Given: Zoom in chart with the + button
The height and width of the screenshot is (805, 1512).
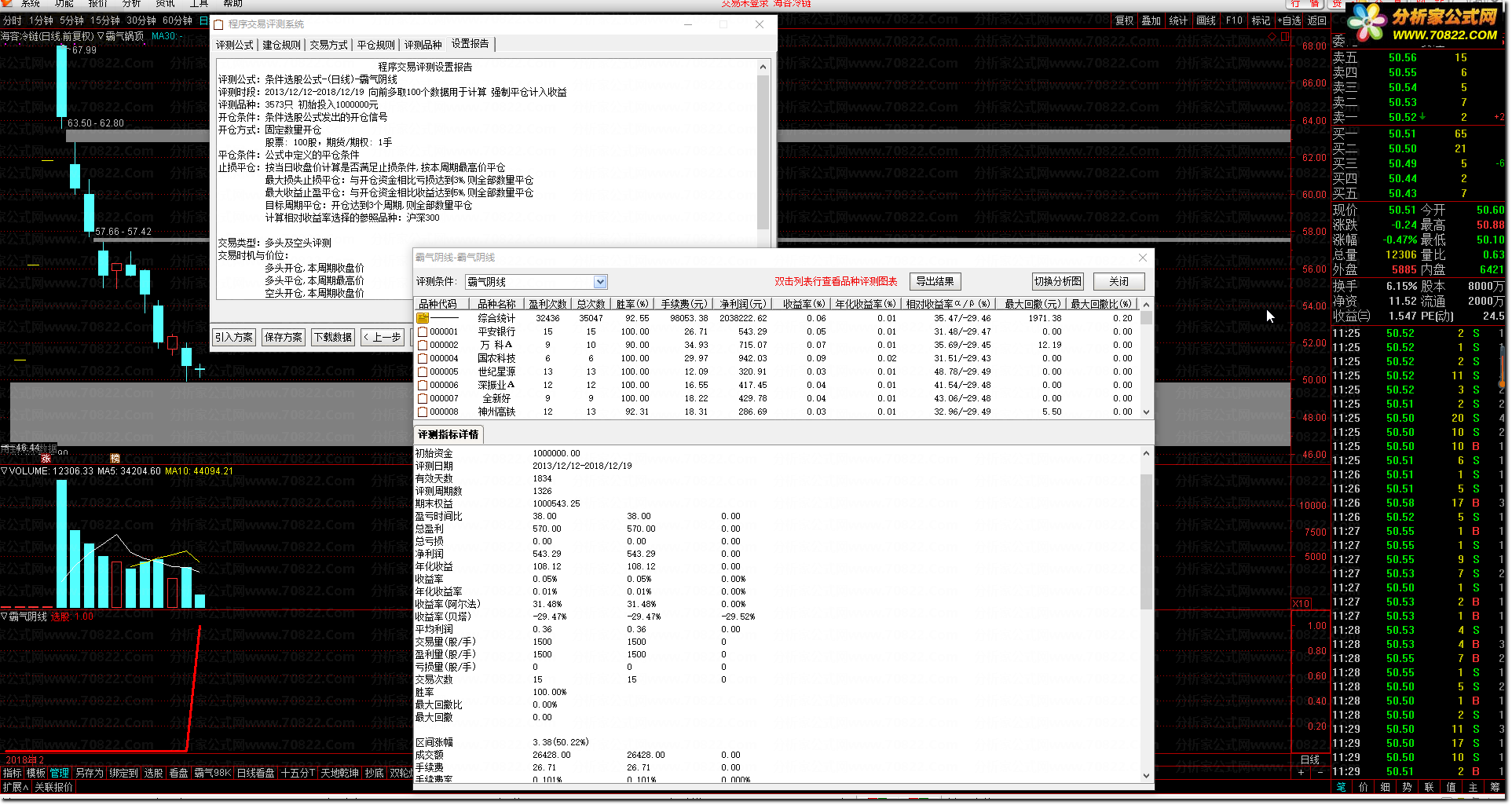Looking at the screenshot, I should pos(1301,773).
